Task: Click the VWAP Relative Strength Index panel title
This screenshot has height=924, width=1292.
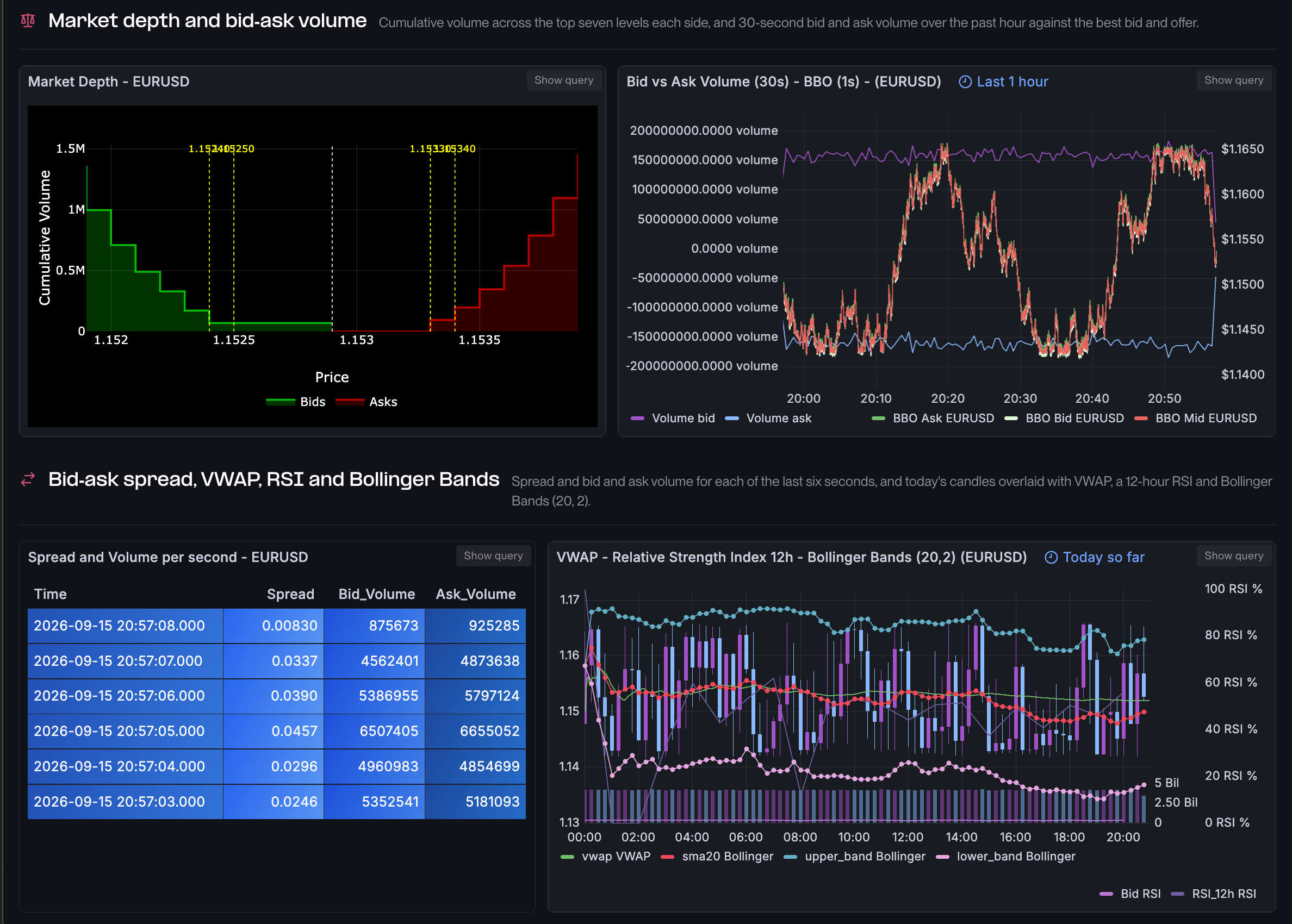Action: [x=792, y=558]
